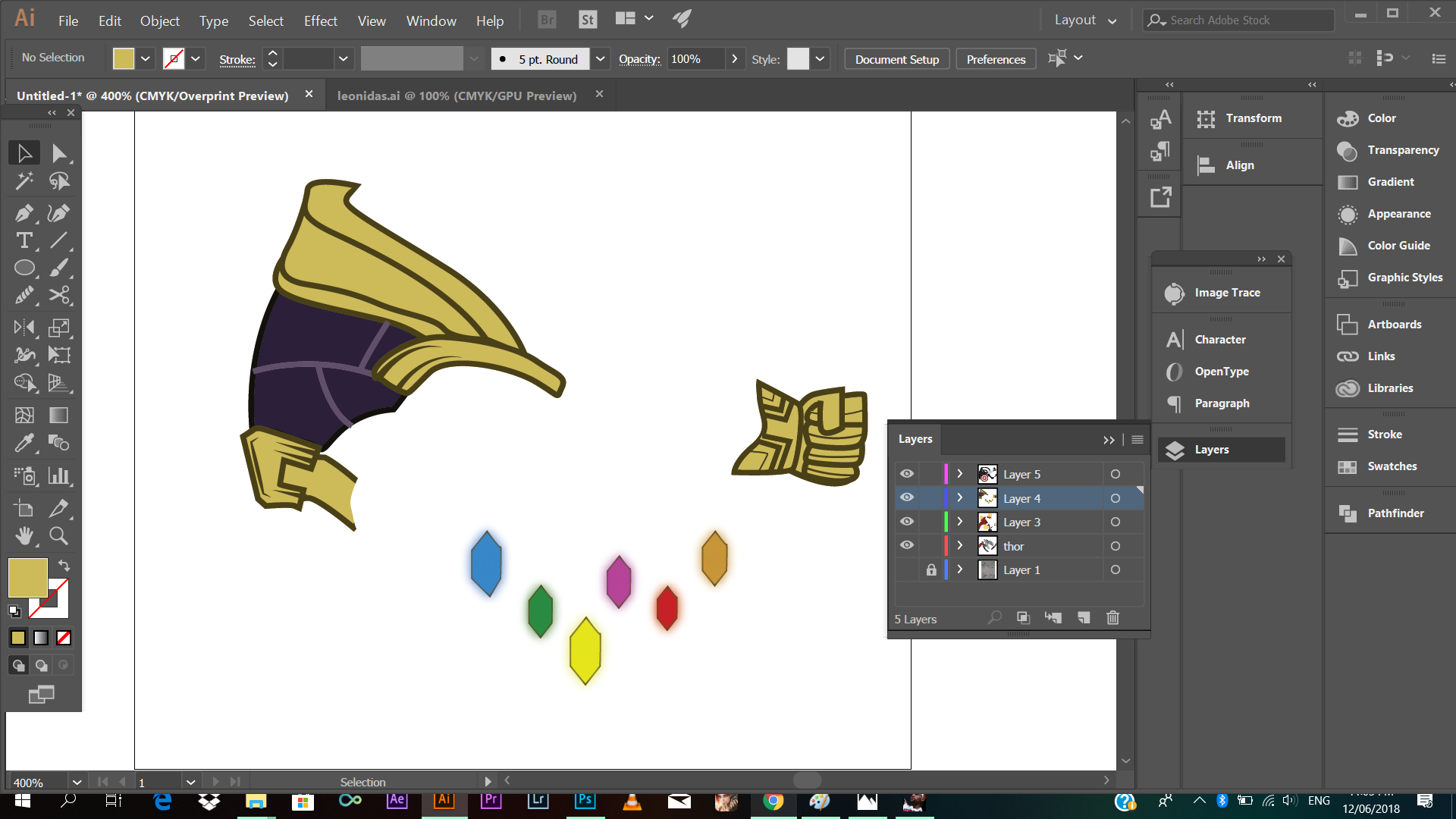Select the Selection tool arrow
The width and height of the screenshot is (1456, 819).
tap(24, 153)
